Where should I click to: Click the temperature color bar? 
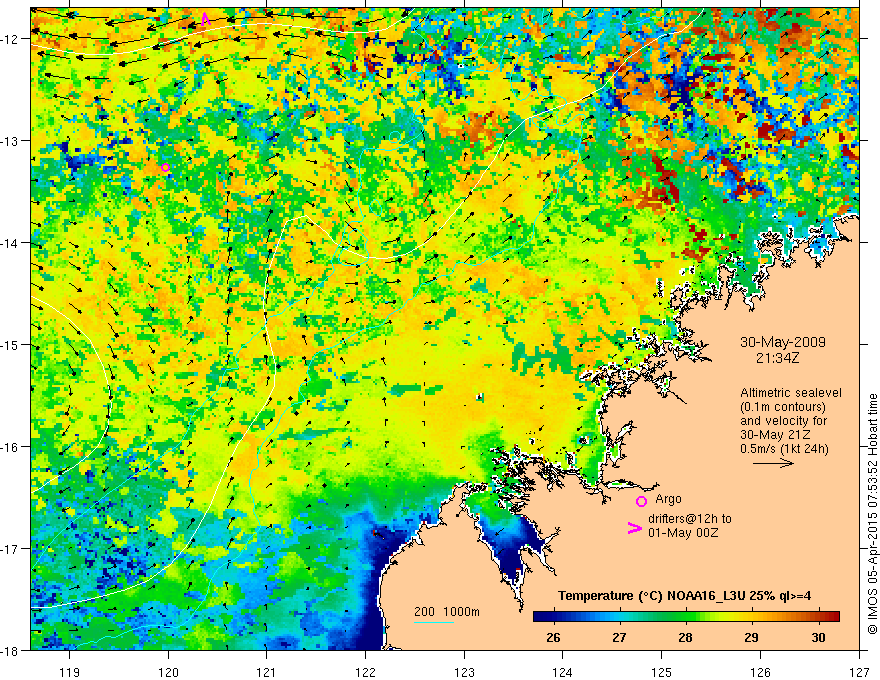pyautogui.click(x=686, y=616)
